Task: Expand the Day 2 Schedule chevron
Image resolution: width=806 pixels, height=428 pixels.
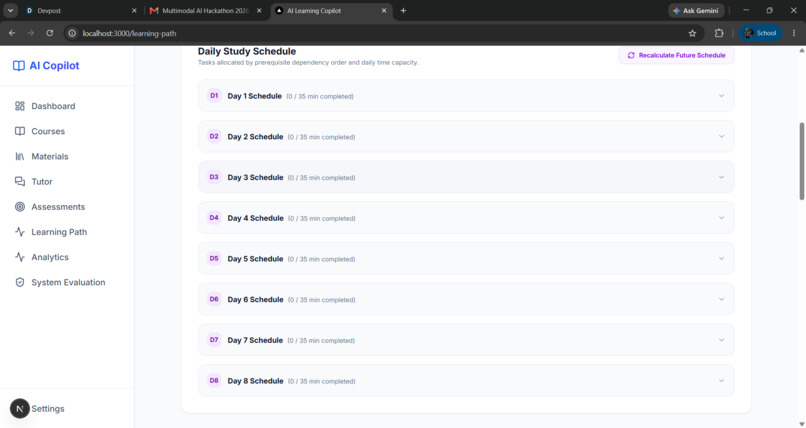Action: (x=721, y=137)
